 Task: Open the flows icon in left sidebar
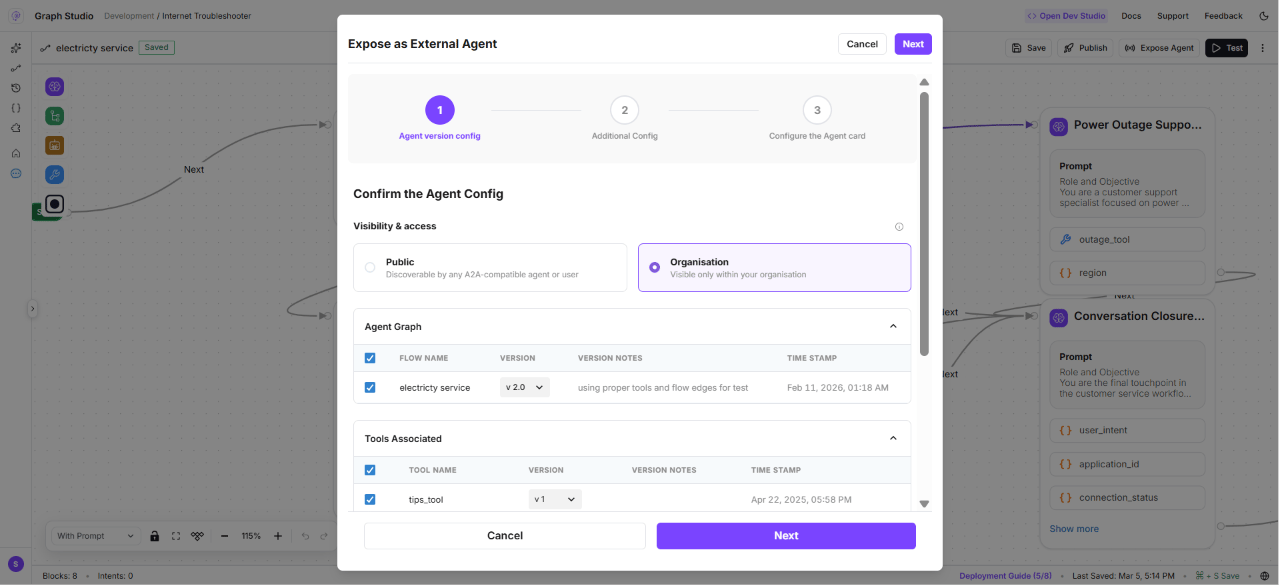(16, 68)
